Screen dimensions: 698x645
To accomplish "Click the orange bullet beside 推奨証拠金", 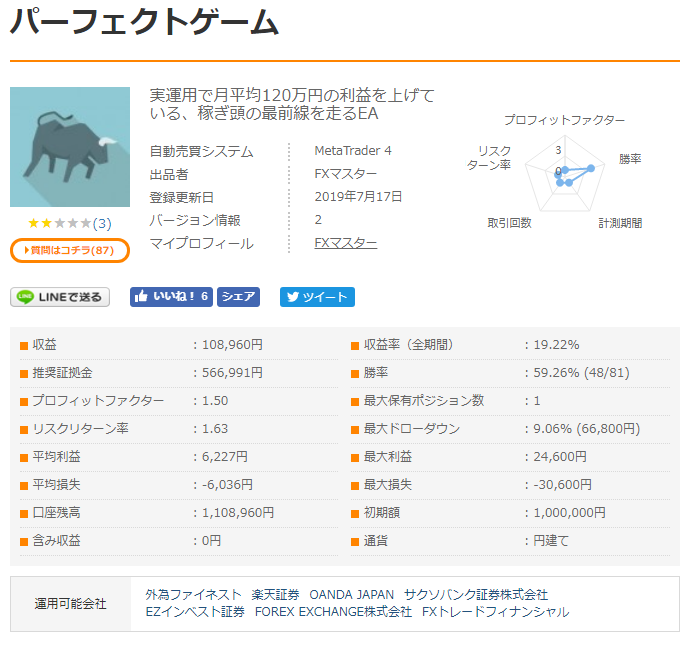I will 24,373.
